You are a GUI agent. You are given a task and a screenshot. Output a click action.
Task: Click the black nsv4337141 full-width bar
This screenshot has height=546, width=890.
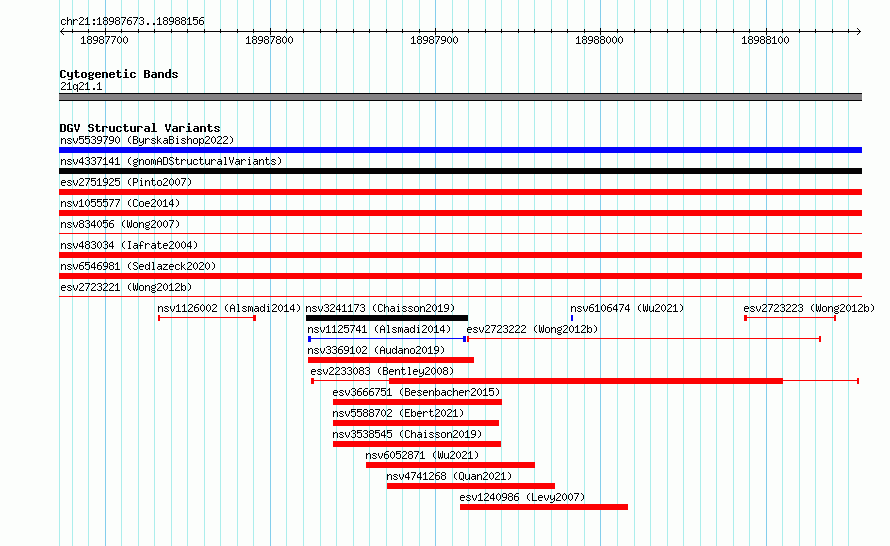460,171
